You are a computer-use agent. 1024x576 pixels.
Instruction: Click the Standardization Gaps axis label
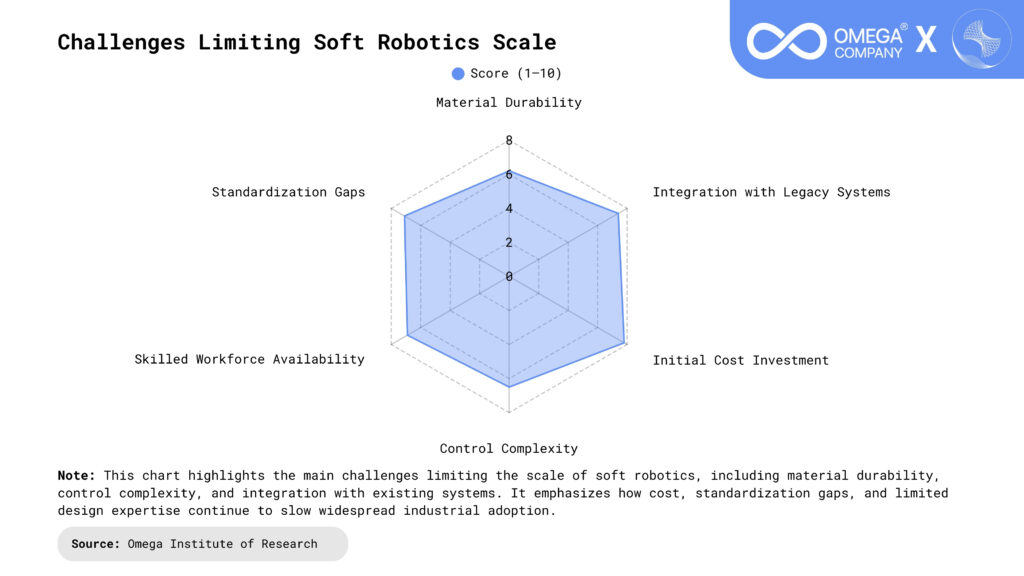click(288, 192)
